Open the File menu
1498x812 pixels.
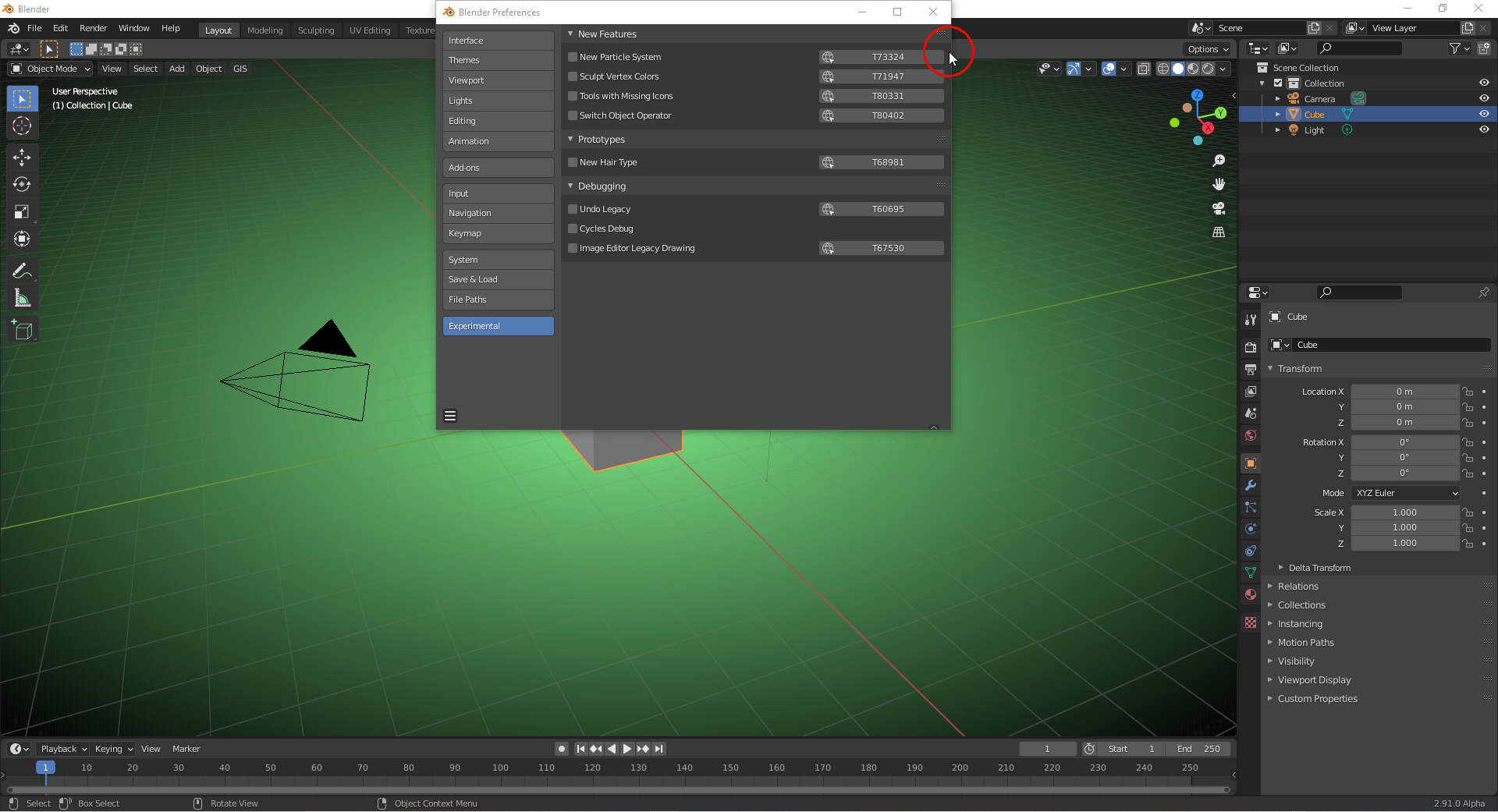tap(34, 28)
